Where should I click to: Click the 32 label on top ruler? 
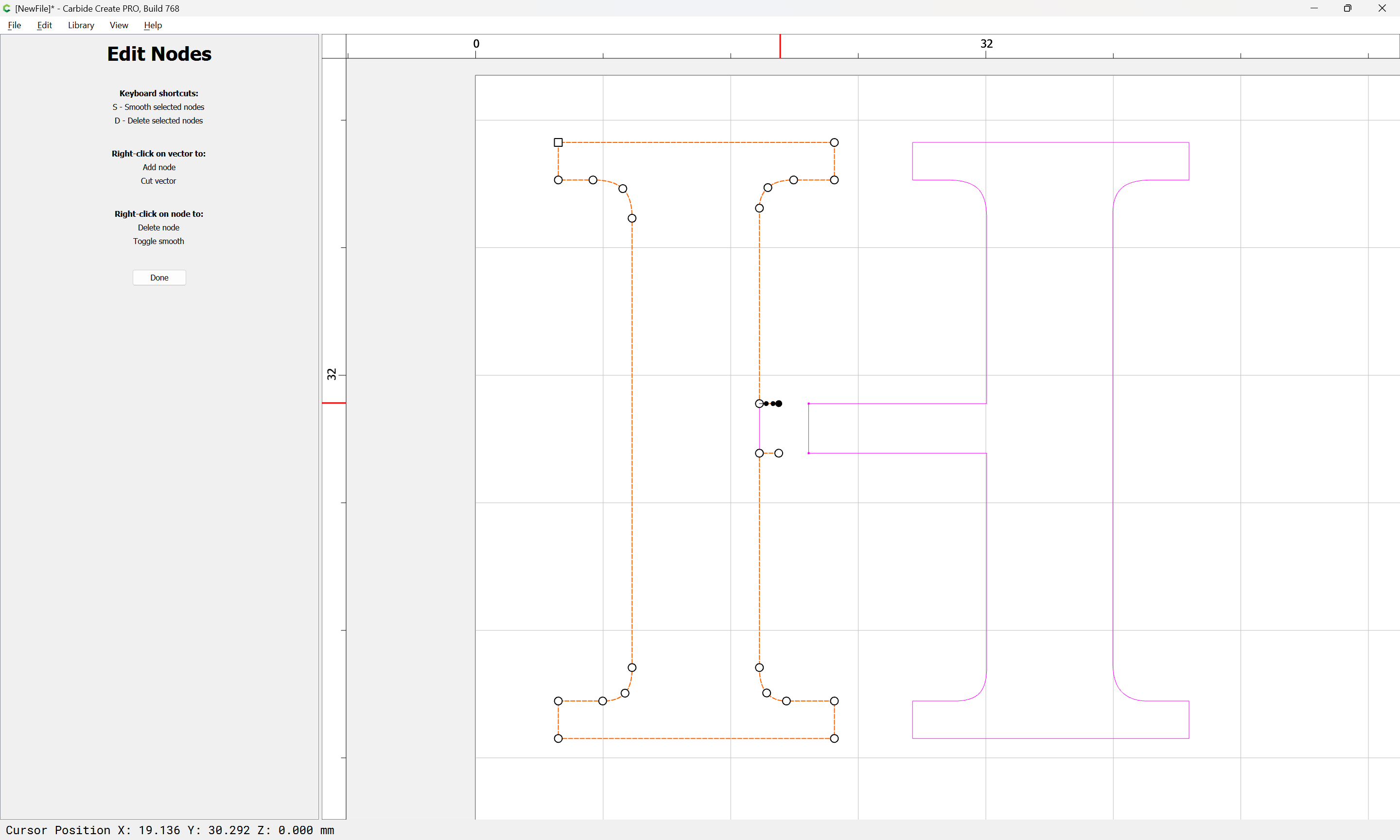click(x=986, y=44)
